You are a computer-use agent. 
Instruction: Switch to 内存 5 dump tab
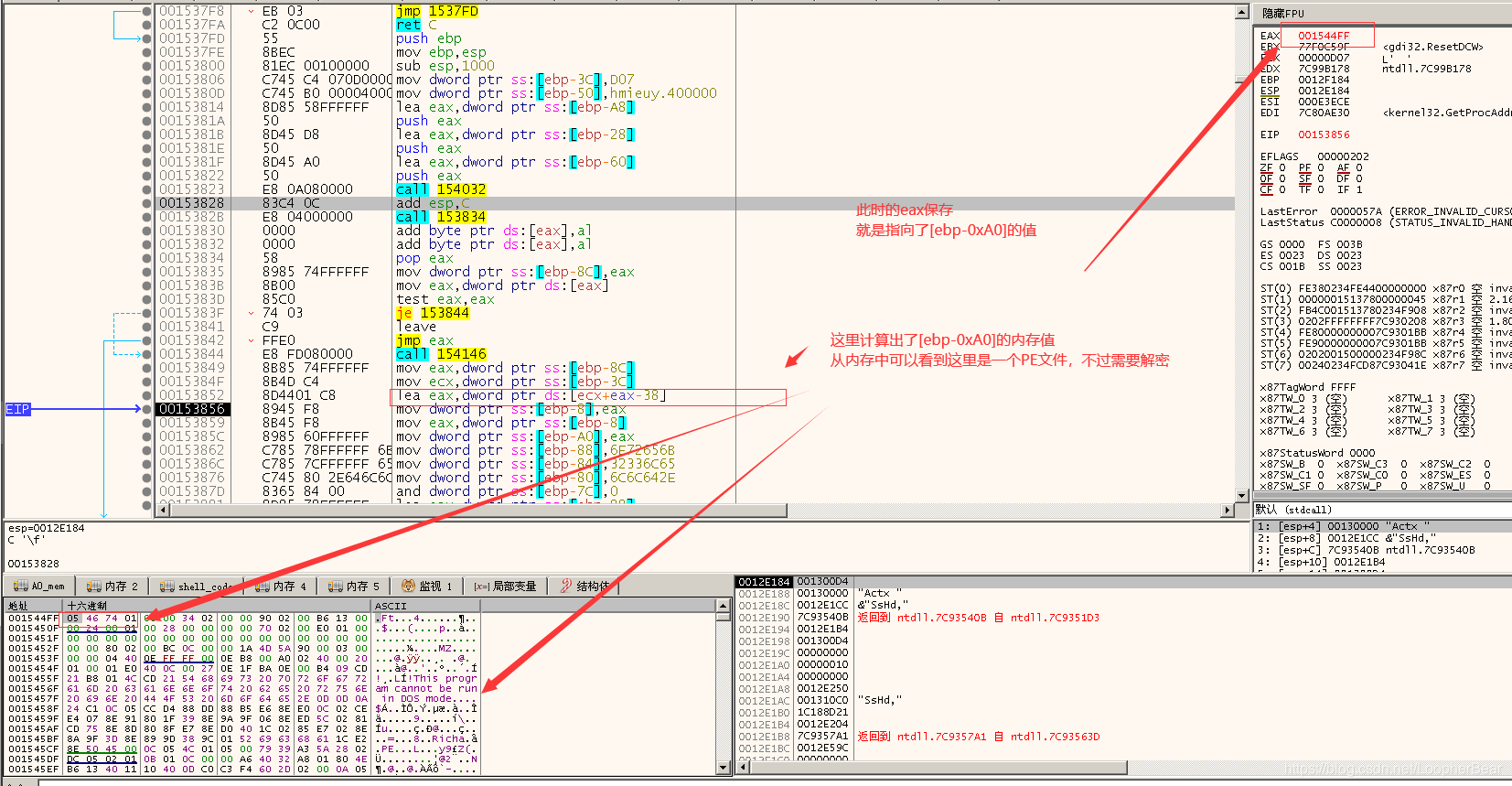pos(354,586)
